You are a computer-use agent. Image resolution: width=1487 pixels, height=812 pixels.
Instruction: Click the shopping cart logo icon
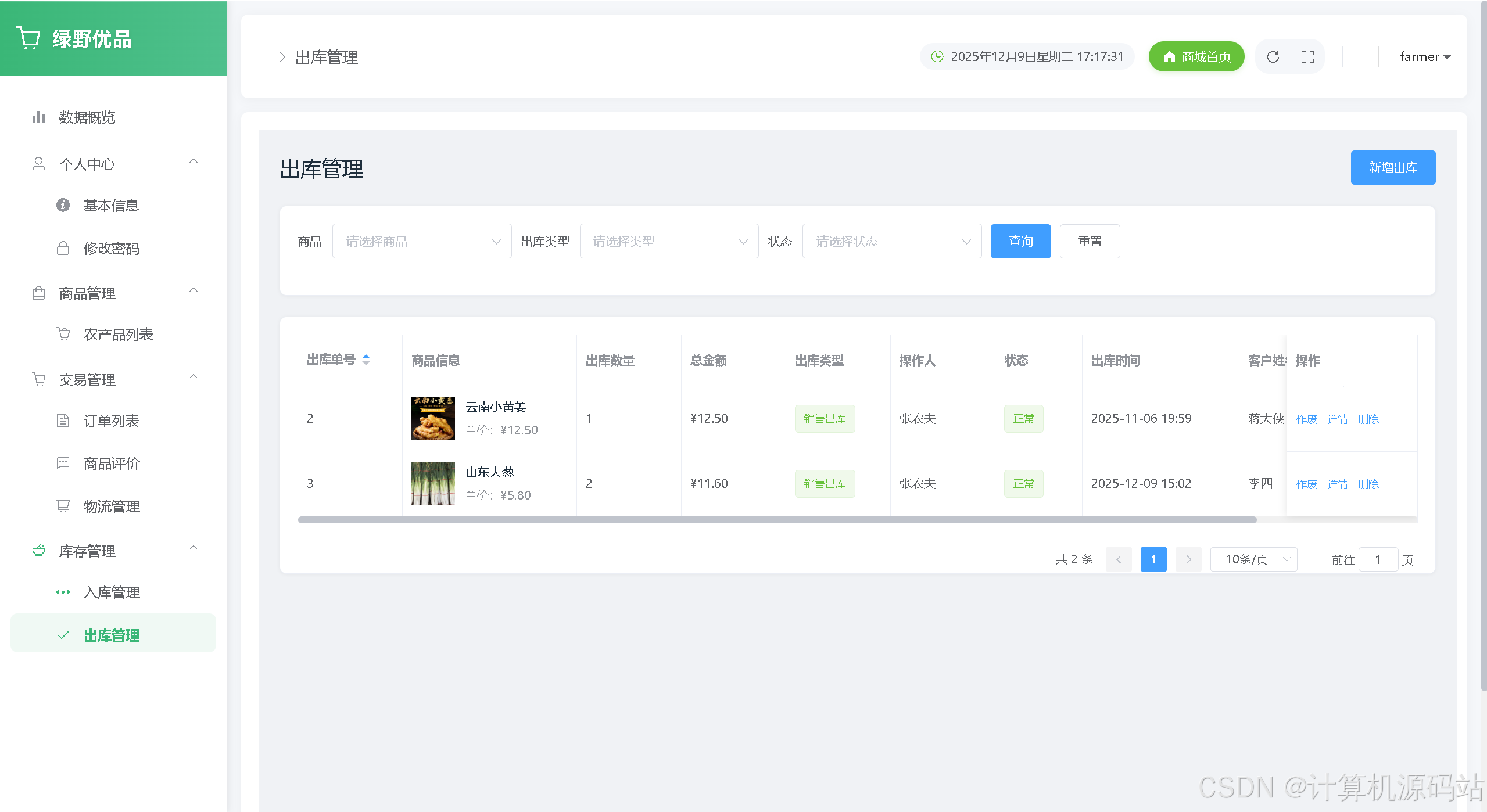28,38
